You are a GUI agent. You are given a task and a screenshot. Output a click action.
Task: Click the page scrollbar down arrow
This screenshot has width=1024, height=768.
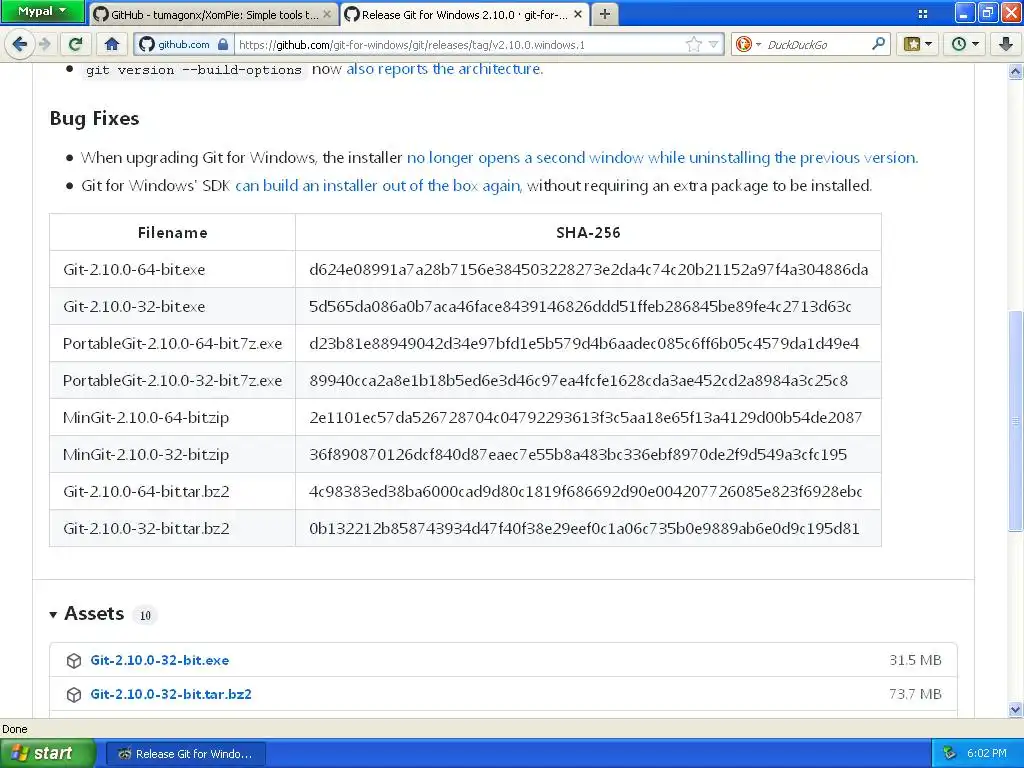point(1016,709)
